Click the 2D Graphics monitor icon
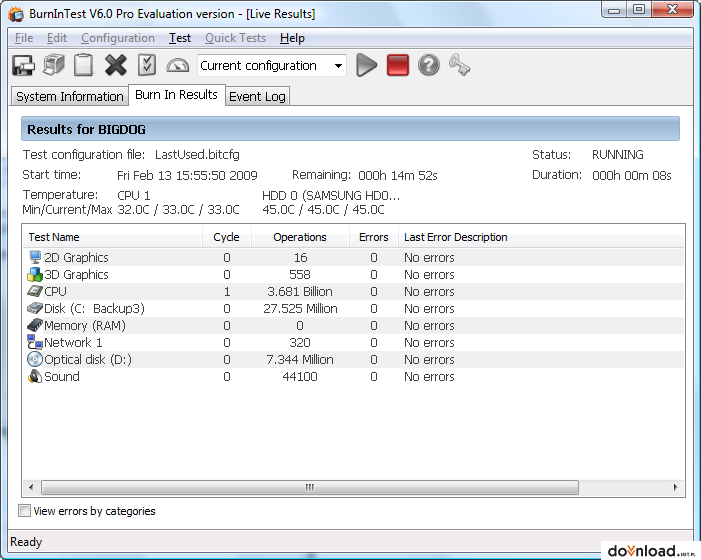 [35, 257]
